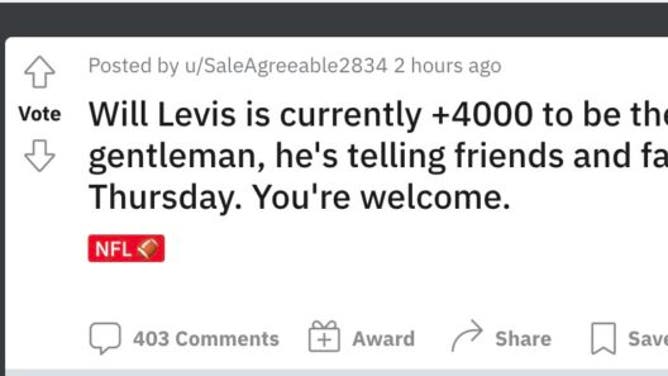Click the "Posted by" text
668x376 pixels.
(133, 66)
